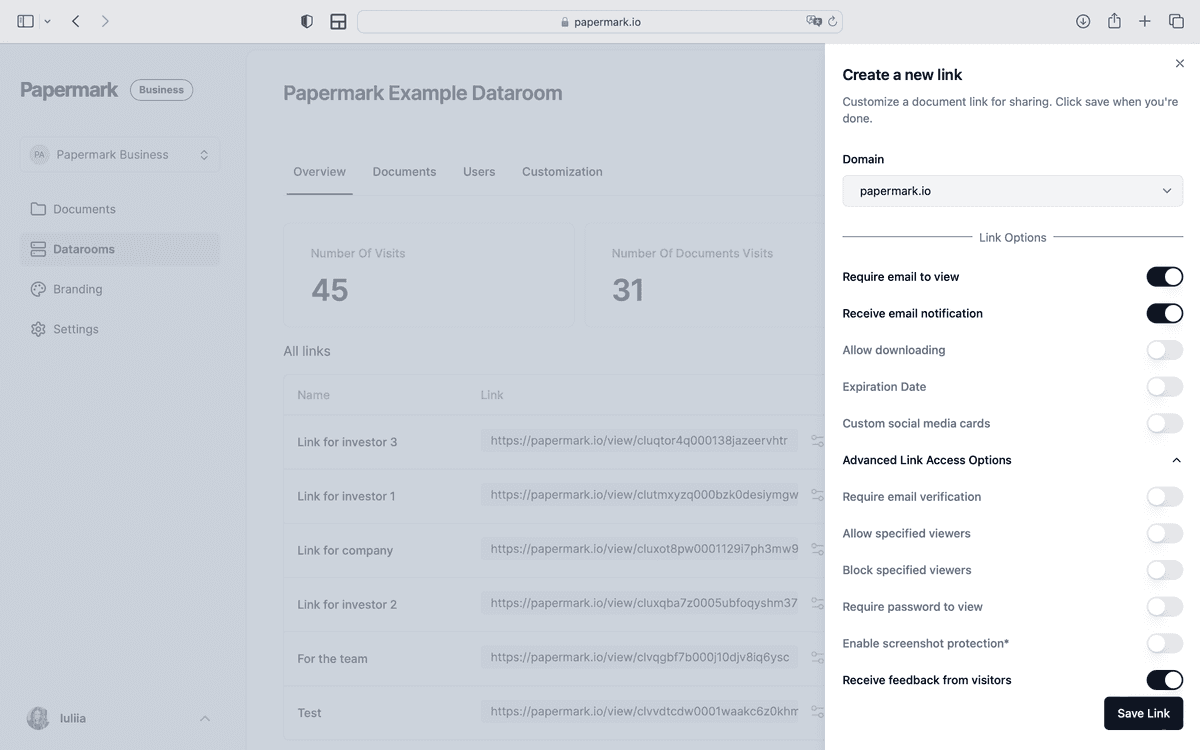Image resolution: width=1200 pixels, height=750 pixels.
Task: Click the shield icon in the browser toolbar
Action: tap(306, 20)
